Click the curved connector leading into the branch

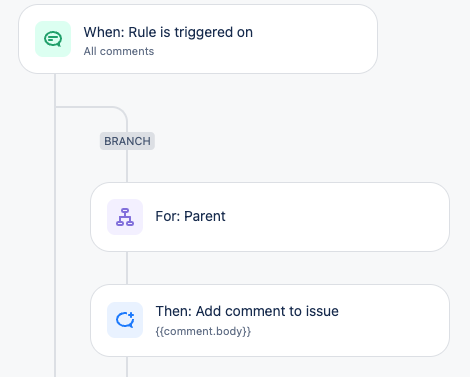(x=122, y=112)
